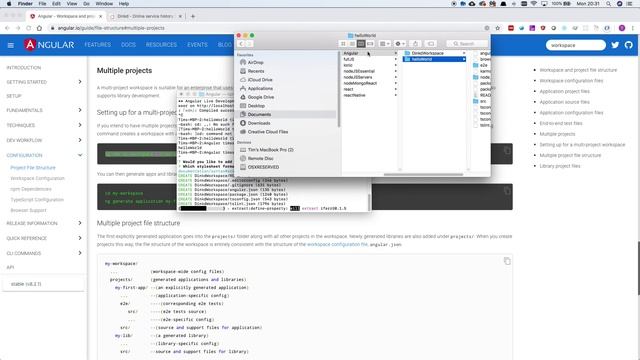Open Notification Center icon in menu bar
Image resolution: width=640 pixels, height=360 pixels.
click(x=630, y=4)
